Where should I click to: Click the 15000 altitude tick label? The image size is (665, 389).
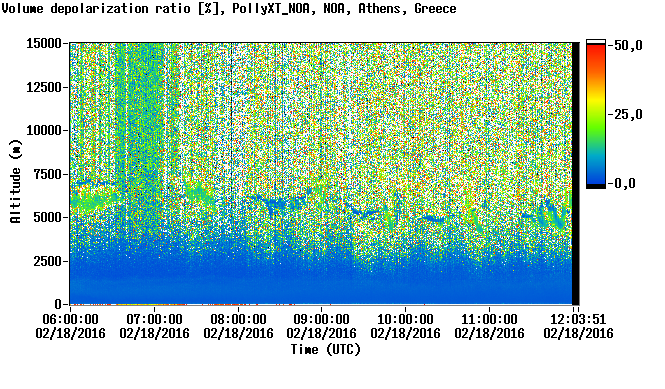point(44,43)
